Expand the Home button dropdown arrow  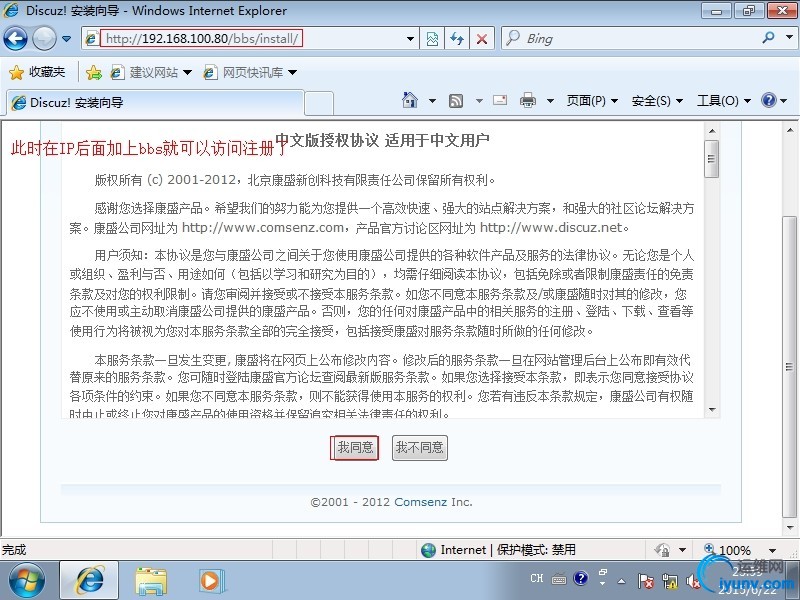[x=432, y=101]
